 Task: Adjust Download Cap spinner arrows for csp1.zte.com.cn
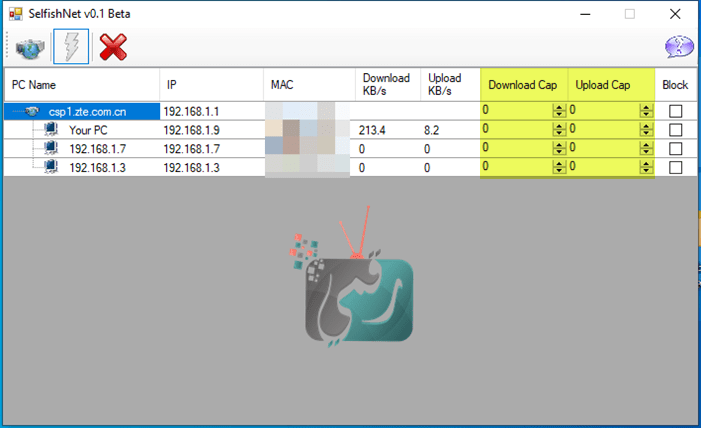pos(559,110)
